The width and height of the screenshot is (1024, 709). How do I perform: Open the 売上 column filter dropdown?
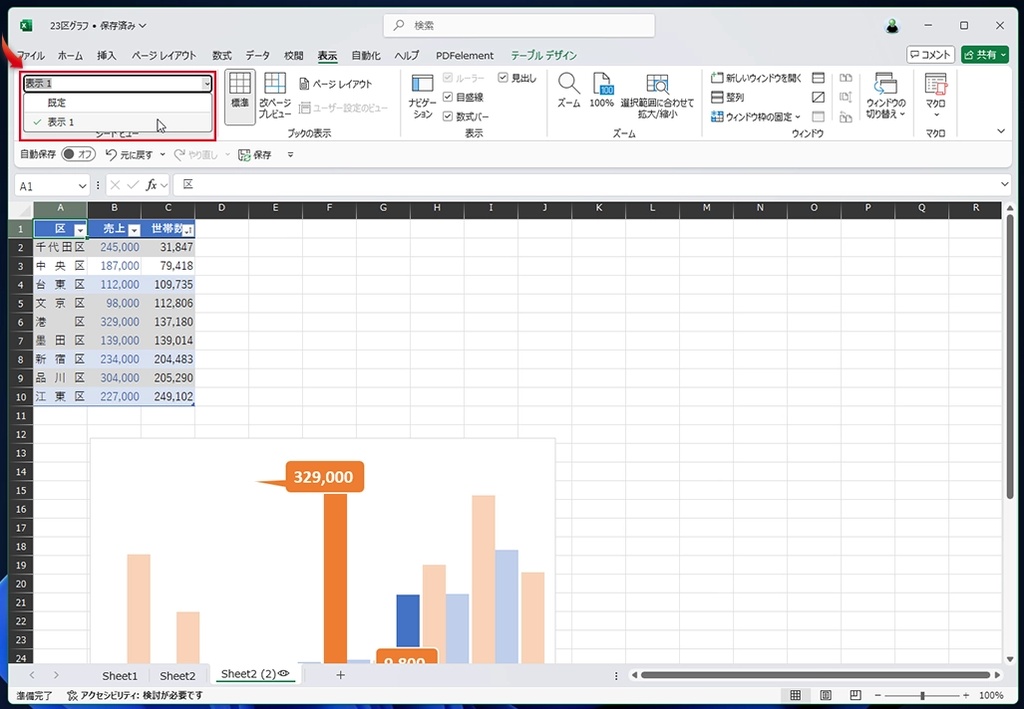[134, 229]
